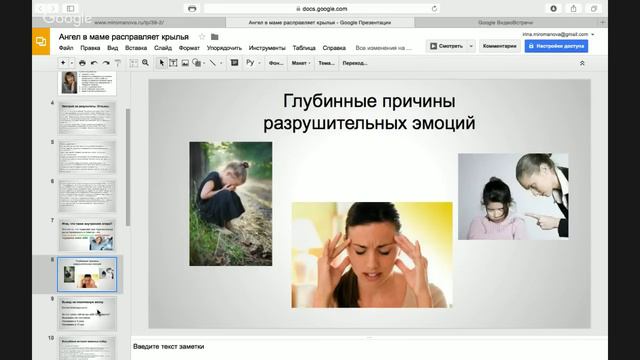This screenshot has height=360, width=640.
Task: Select the line tool
Action: 213,63
